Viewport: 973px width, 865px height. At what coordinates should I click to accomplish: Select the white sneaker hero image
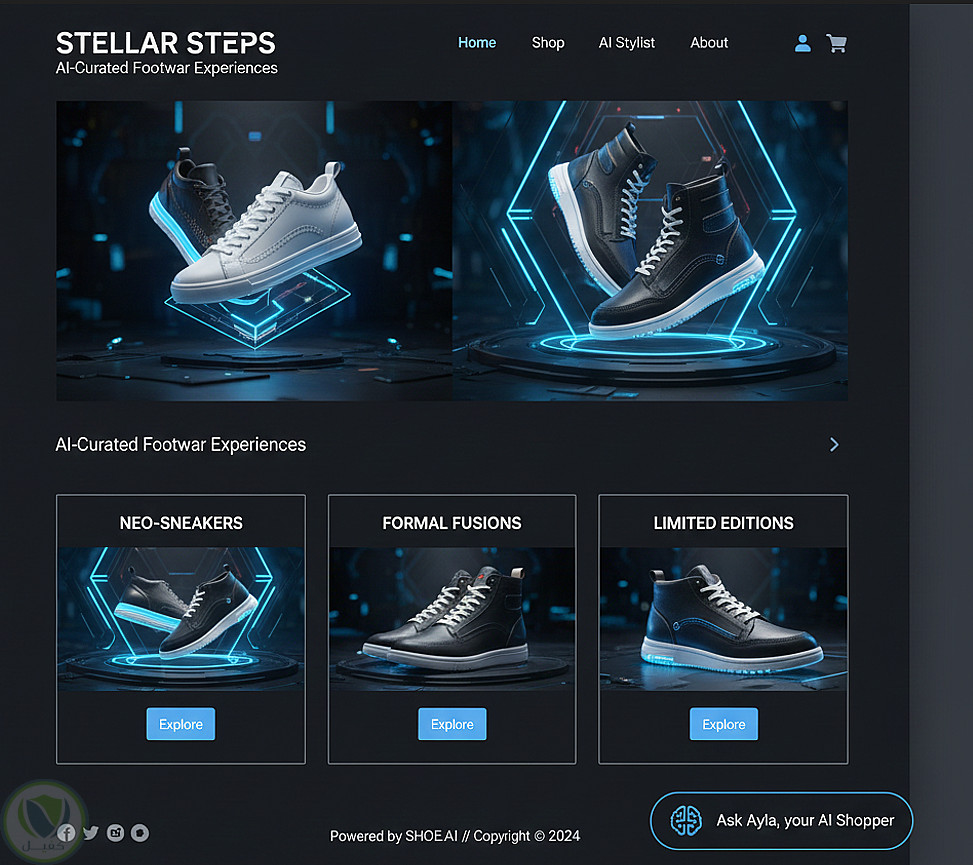(x=254, y=251)
